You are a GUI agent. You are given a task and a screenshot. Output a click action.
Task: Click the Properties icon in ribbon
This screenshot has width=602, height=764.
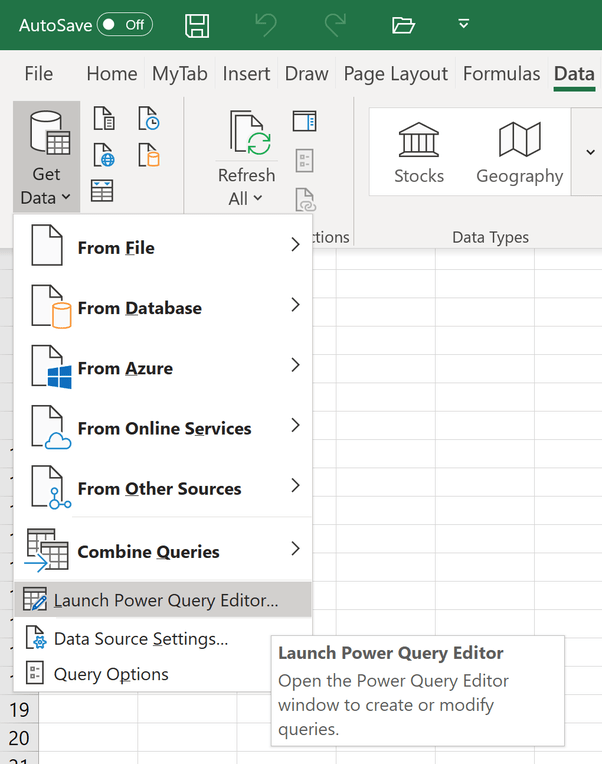point(305,160)
